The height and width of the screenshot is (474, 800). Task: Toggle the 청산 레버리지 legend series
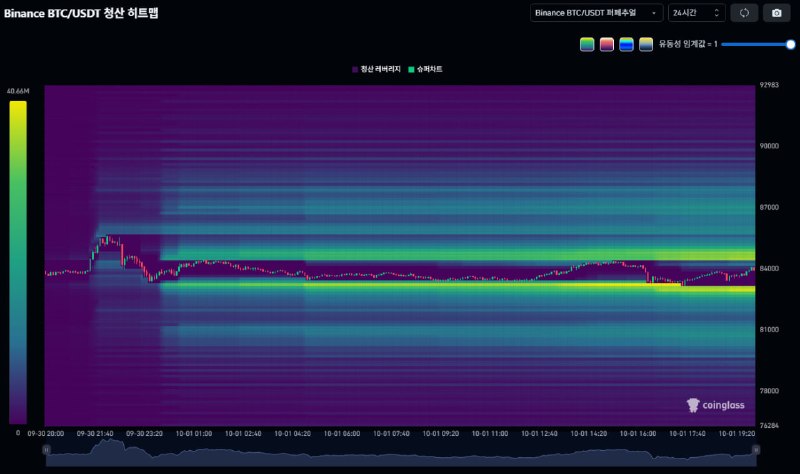click(x=376, y=69)
